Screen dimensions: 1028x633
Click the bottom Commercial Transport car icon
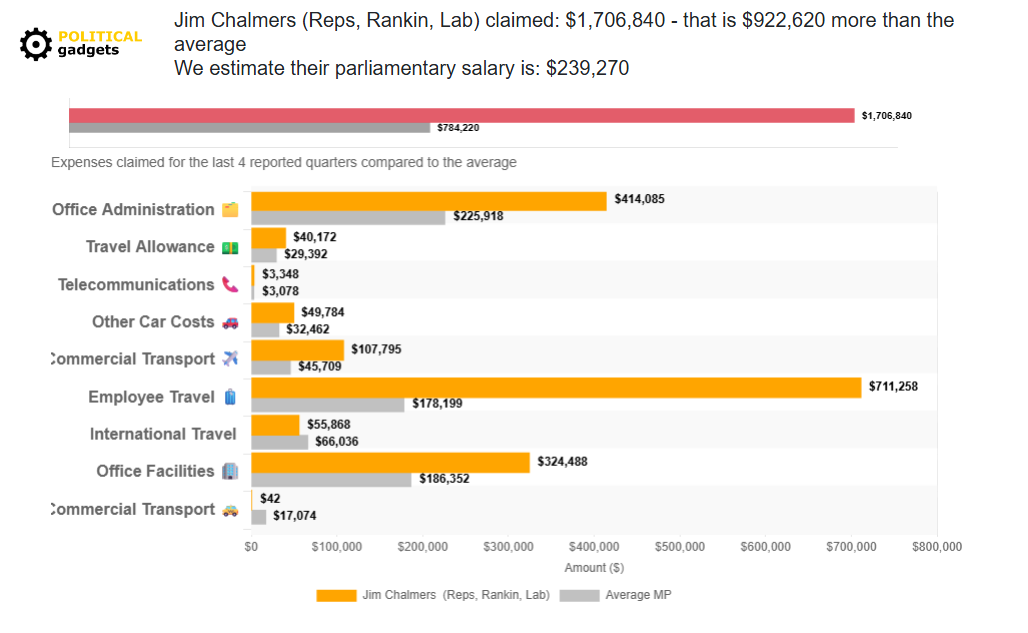[x=228, y=509]
